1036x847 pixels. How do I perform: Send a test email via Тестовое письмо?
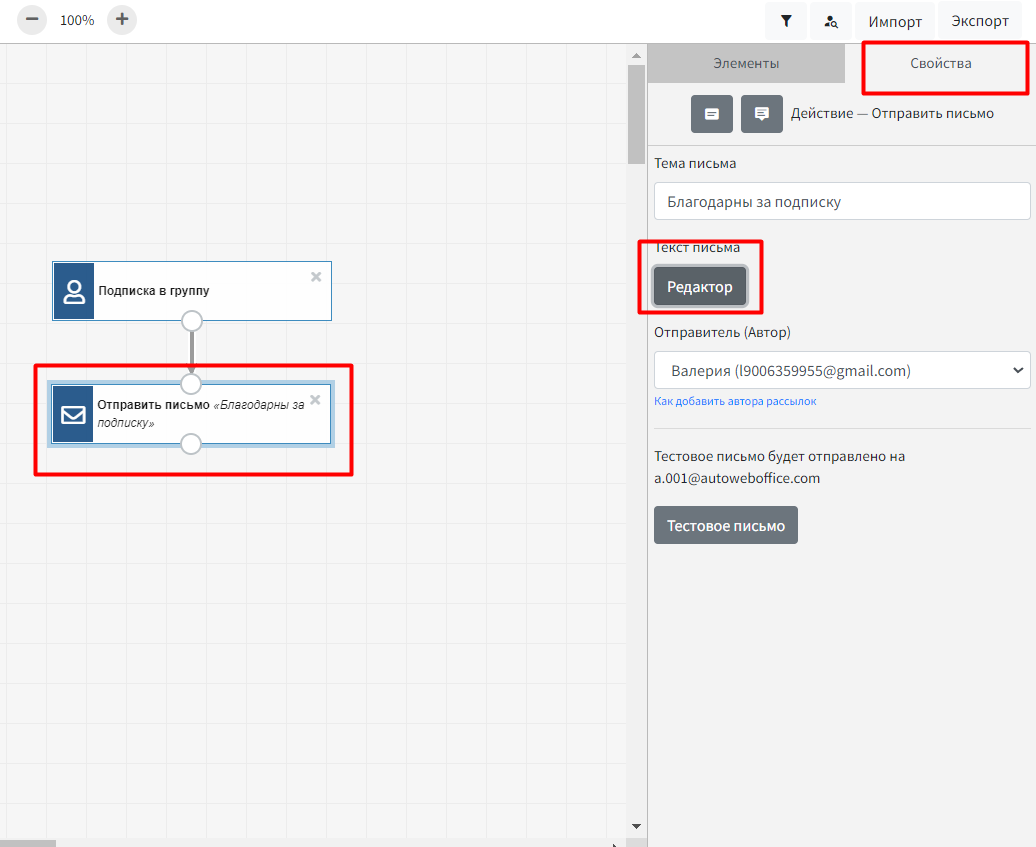[726, 526]
